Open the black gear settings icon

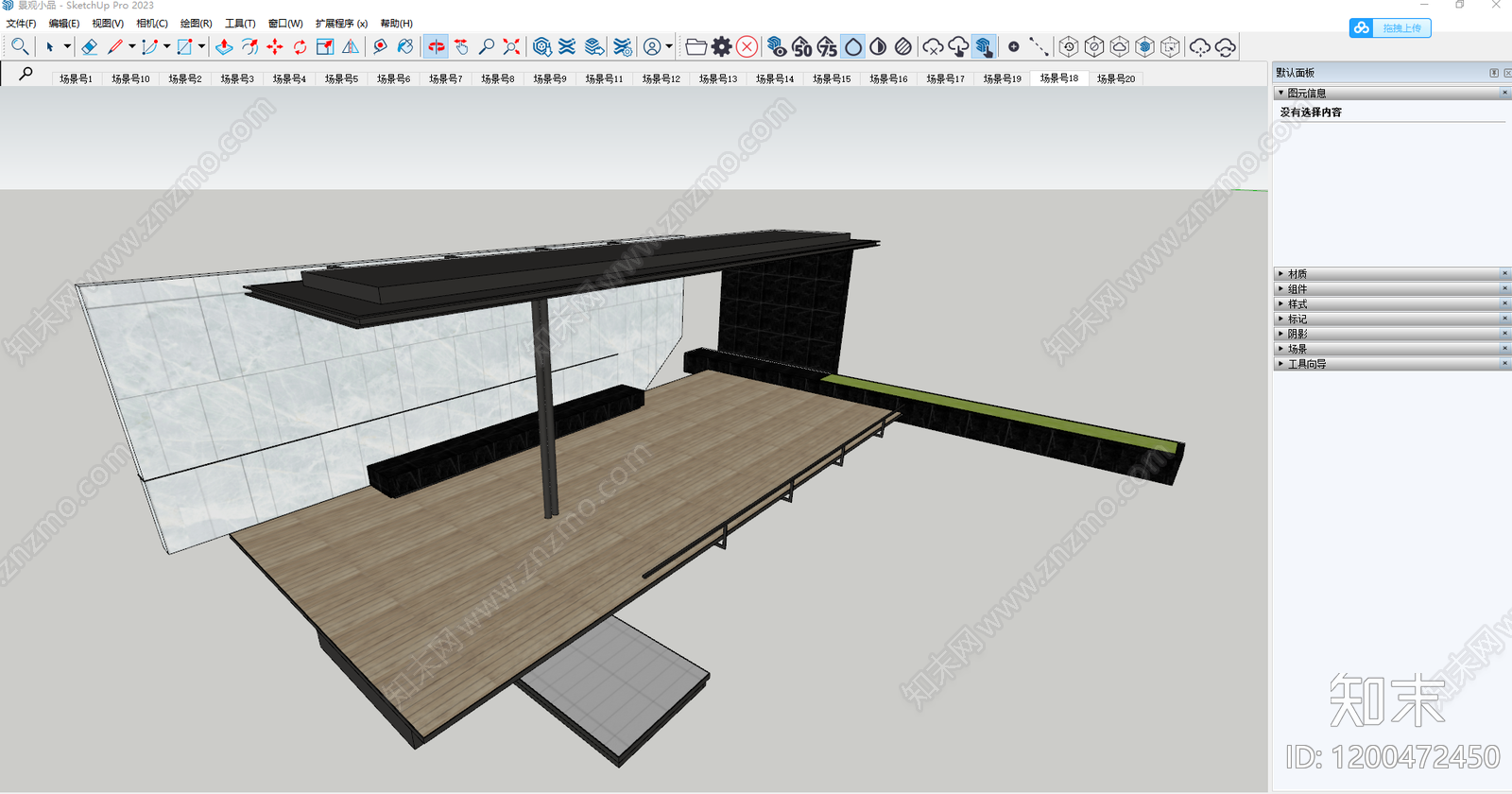coord(722,46)
